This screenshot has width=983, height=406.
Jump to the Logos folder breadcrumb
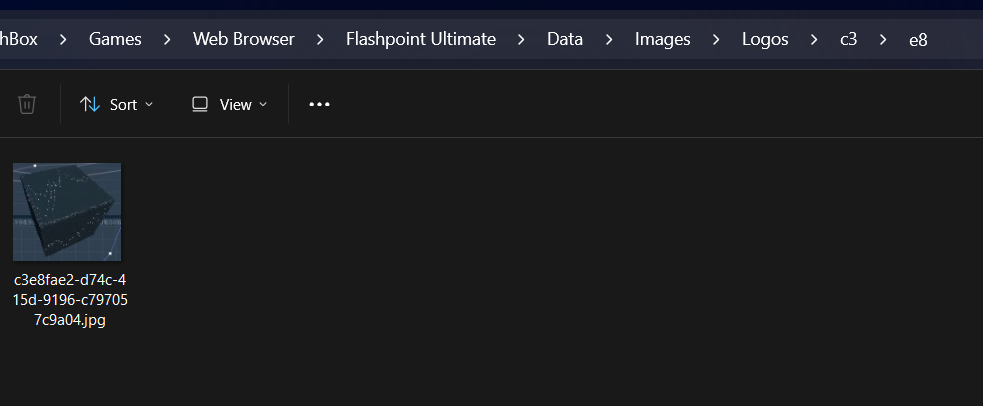click(x=765, y=39)
